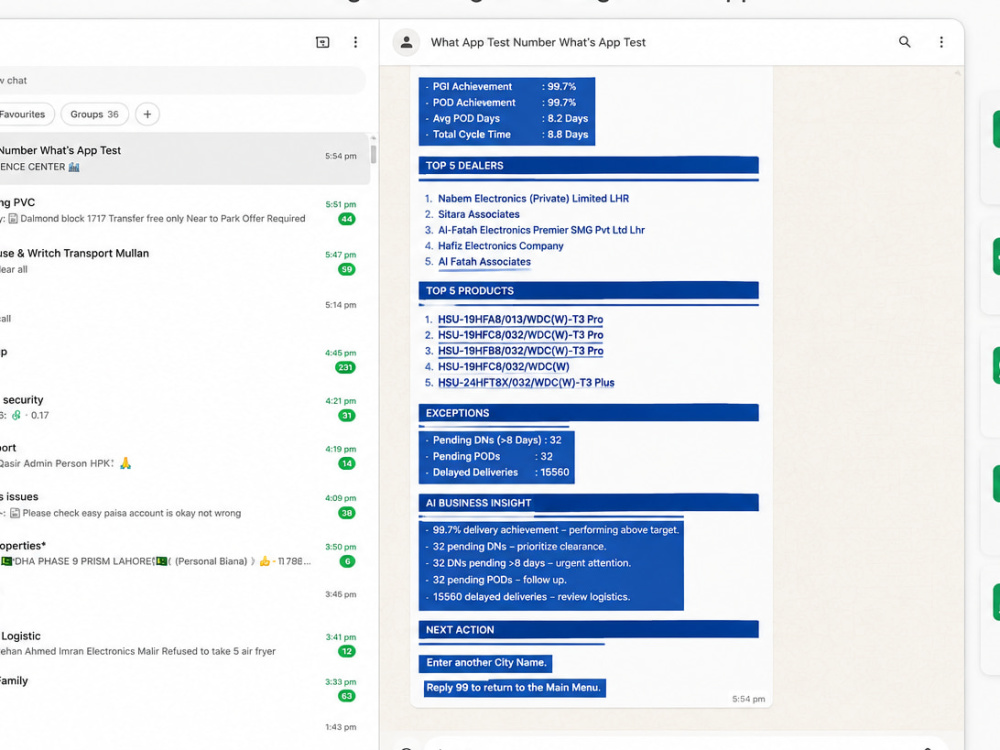Click the 31 unread badge on security chat

coord(346,415)
